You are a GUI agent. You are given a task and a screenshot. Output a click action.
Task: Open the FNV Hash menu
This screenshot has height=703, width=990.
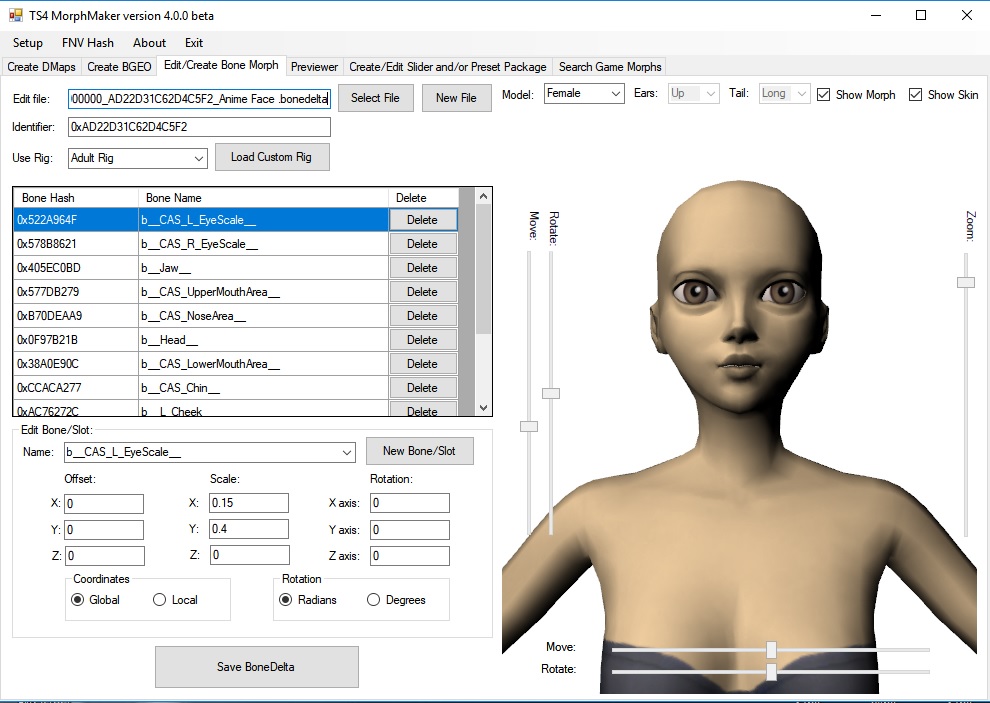(88, 43)
